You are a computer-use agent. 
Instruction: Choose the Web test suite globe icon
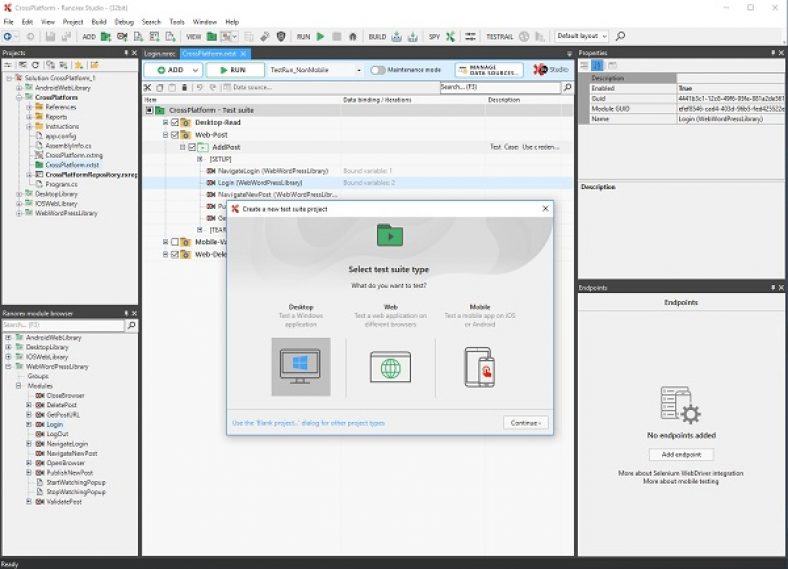[390, 367]
